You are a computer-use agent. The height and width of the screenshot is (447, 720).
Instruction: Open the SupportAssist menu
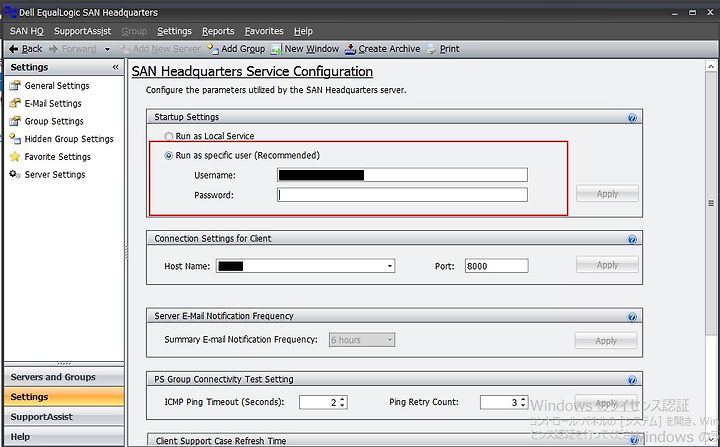pos(82,31)
